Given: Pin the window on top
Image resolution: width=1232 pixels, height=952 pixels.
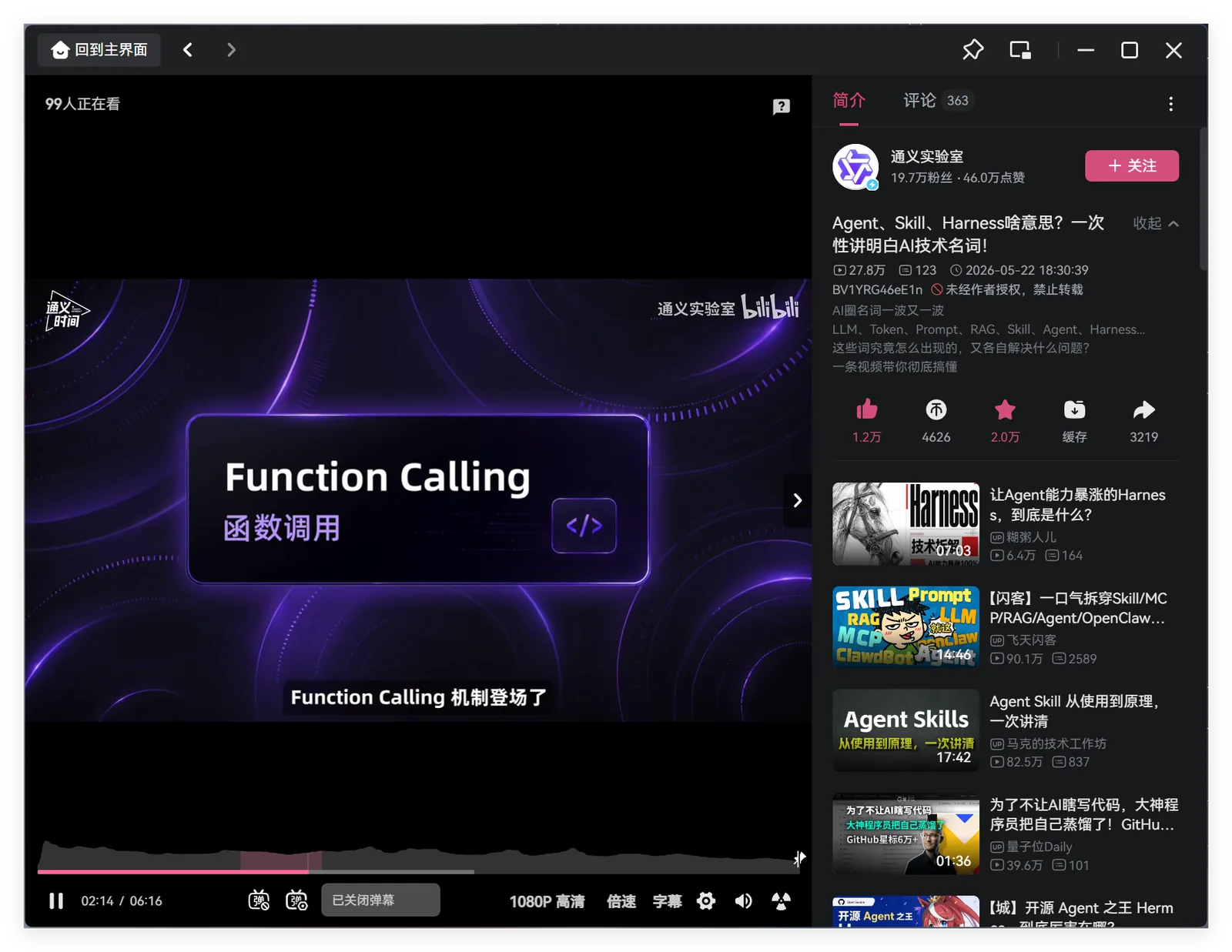Looking at the screenshot, I should [x=973, y=50].
